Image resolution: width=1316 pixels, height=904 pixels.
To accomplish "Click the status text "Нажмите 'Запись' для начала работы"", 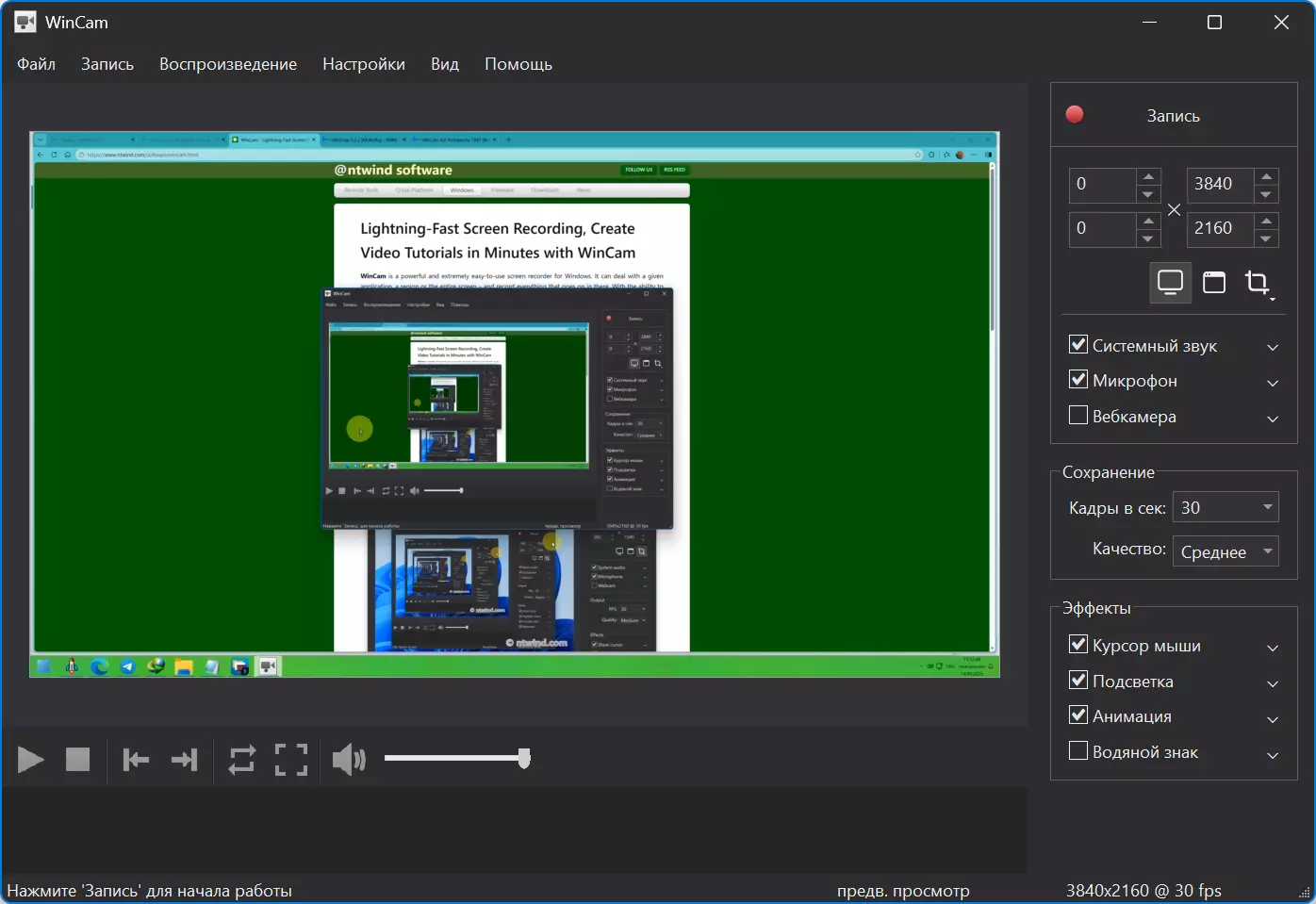I will [x=149, y=891].
